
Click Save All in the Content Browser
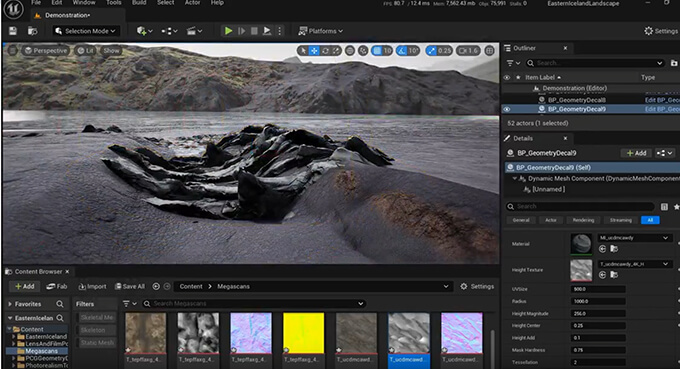(130, 287)
